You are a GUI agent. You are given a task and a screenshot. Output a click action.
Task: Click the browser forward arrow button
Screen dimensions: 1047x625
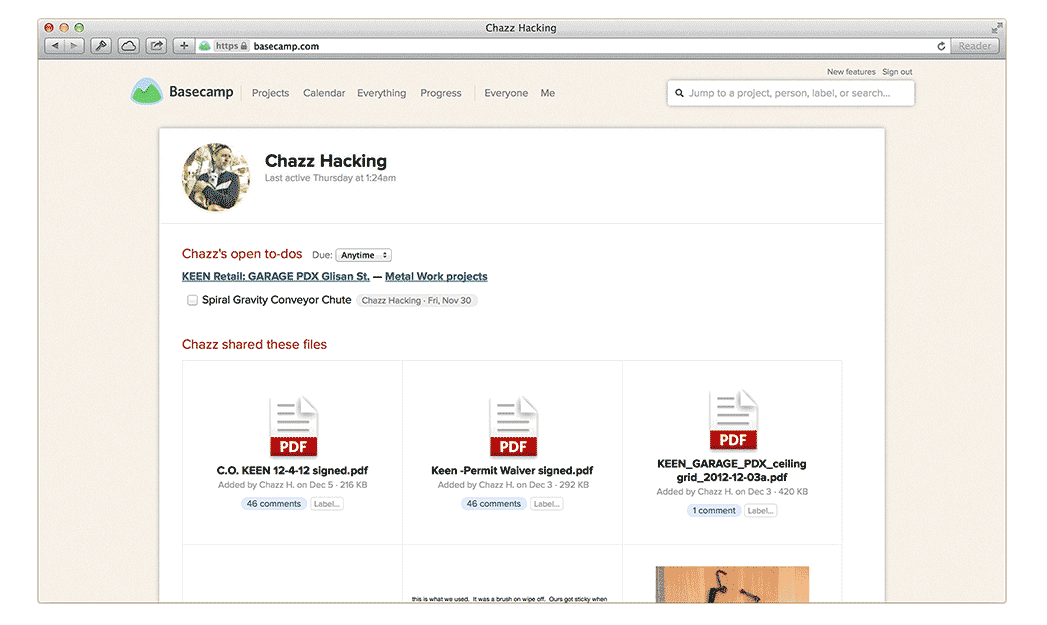pos(74,46)
